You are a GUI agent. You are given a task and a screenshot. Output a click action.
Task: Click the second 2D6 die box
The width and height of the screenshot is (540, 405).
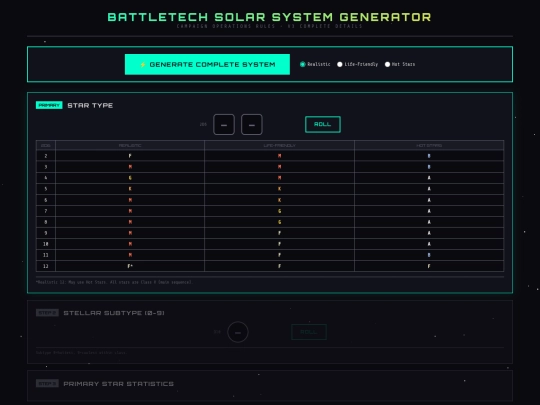pos(252,125)
